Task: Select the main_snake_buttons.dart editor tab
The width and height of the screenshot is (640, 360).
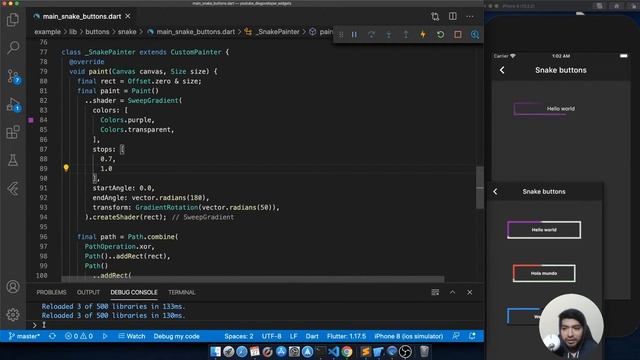Action: pos(82,16)
